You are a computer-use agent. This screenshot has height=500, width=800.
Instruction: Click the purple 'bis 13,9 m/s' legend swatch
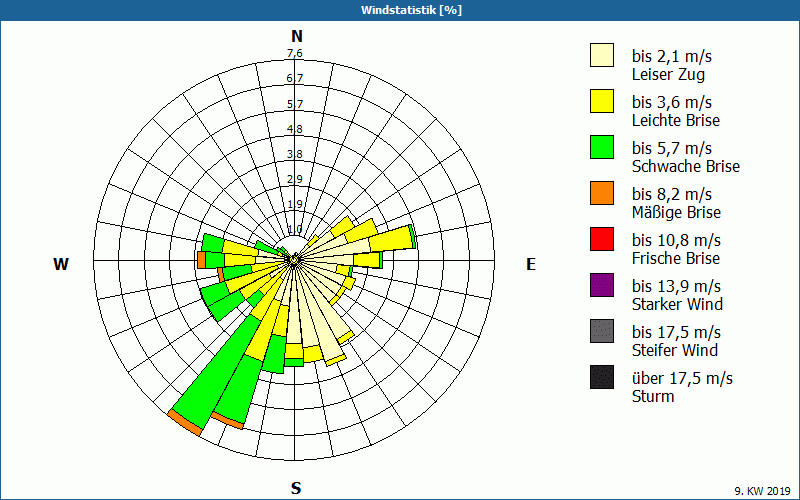(602, 285)
